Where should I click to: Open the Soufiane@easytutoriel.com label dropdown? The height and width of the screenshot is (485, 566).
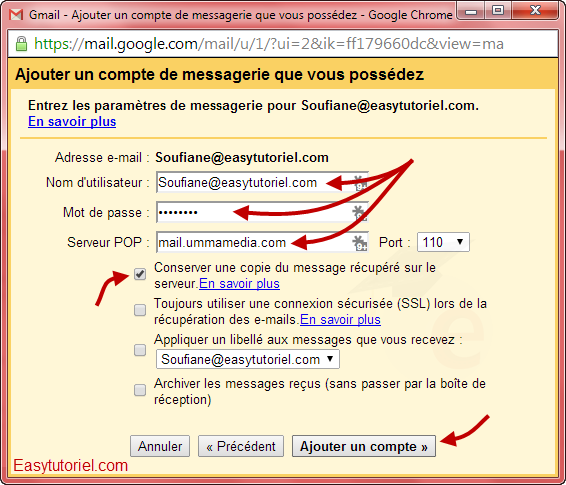[x=248, y=359]
